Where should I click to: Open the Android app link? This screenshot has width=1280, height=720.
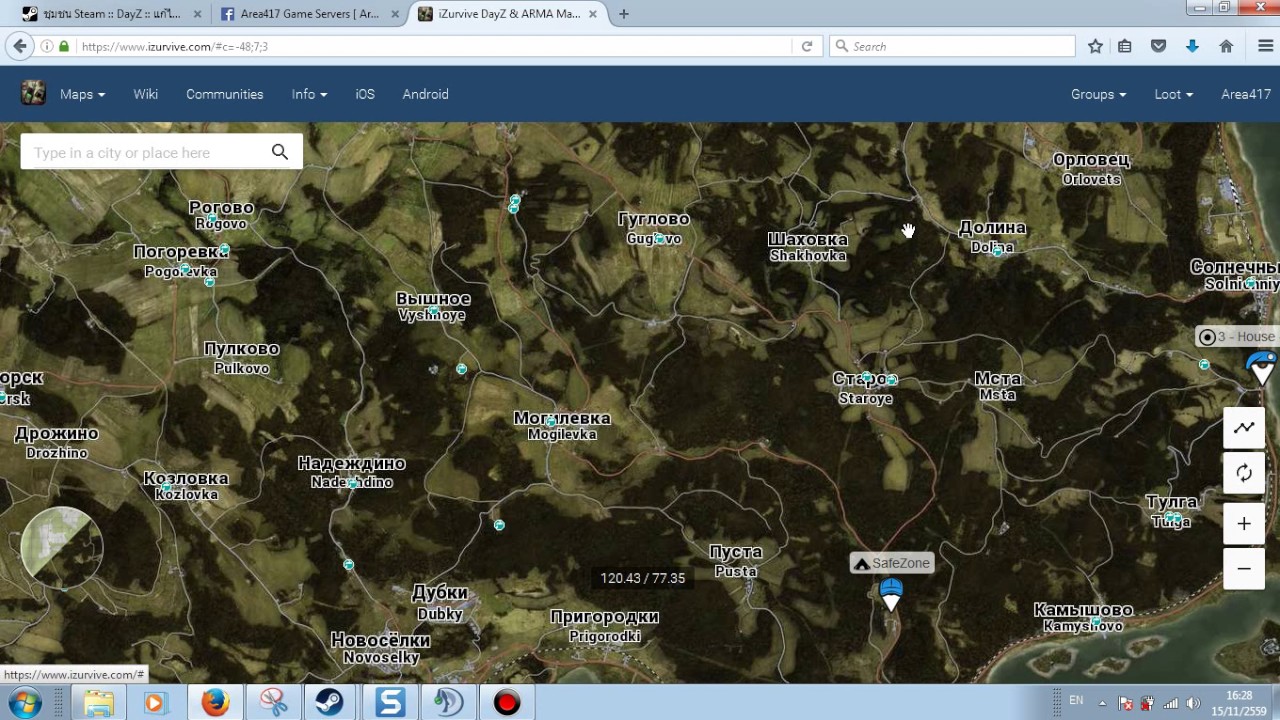click(x=426, y=94)
